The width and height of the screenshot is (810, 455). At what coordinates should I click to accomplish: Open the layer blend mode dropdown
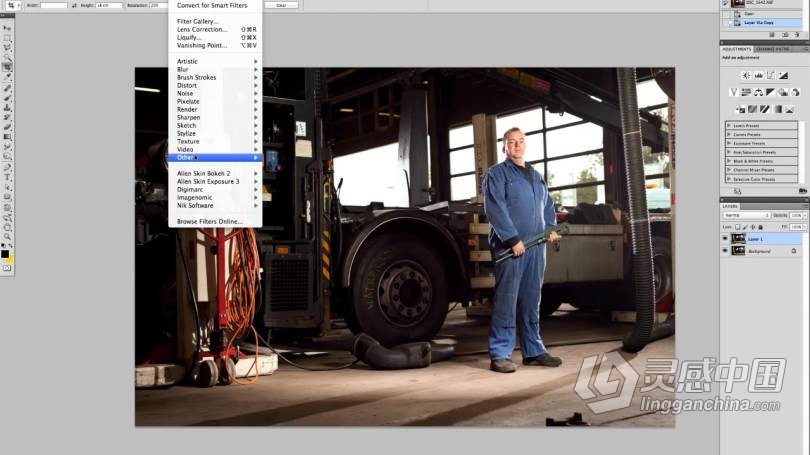click(746, 215)
